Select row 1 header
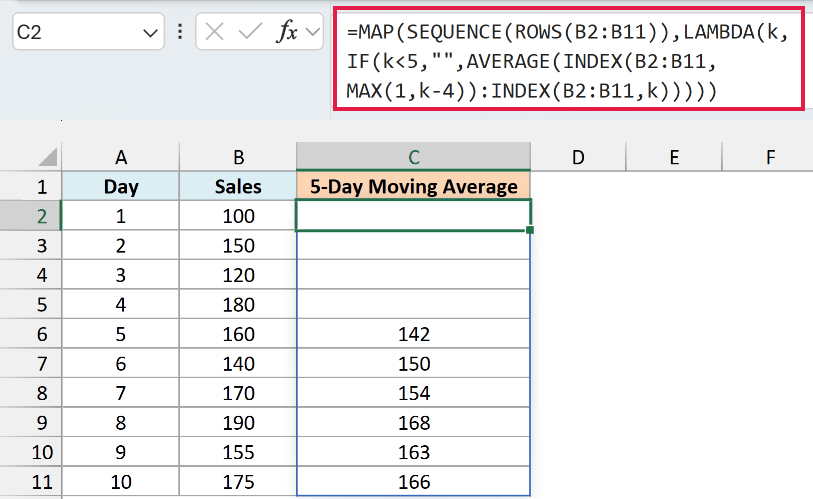813x499 pixels. click(31, 186)
